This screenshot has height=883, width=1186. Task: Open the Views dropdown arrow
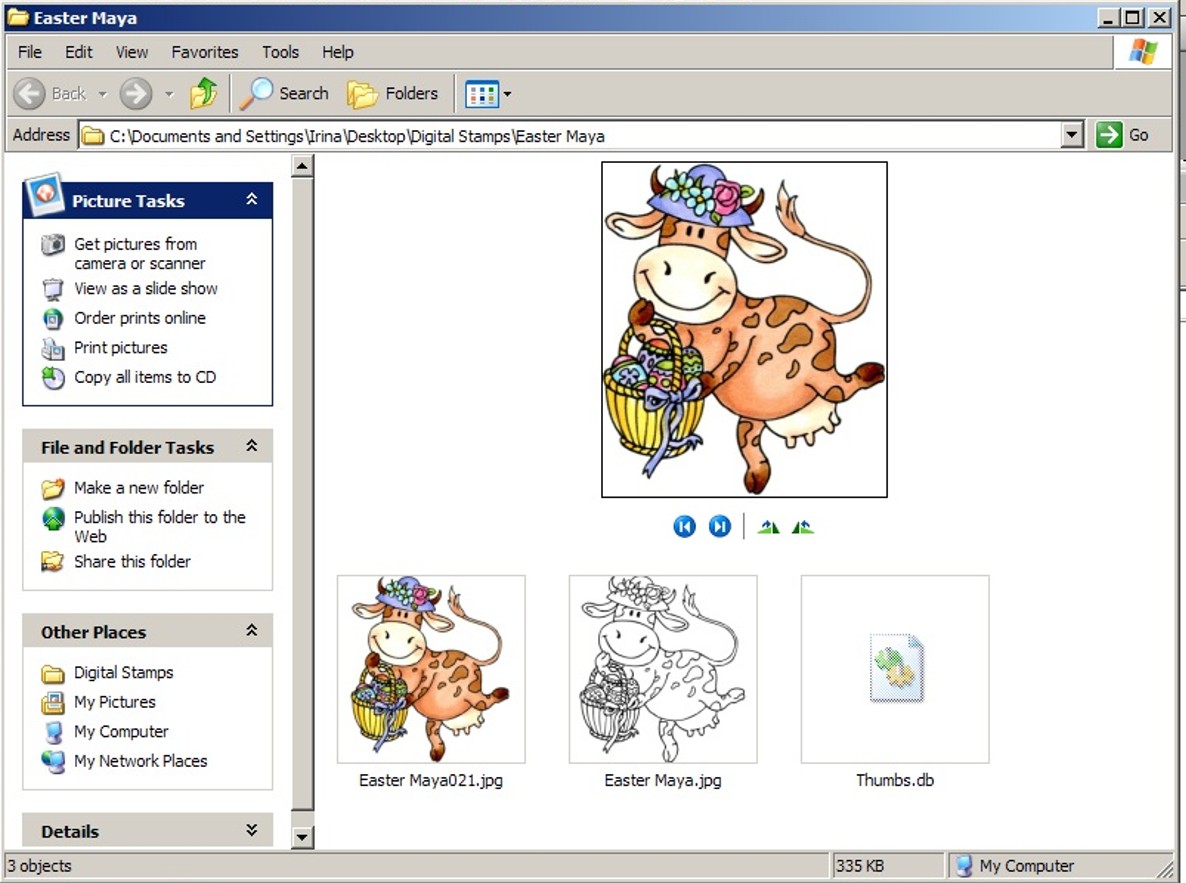(x=508, y=95)
